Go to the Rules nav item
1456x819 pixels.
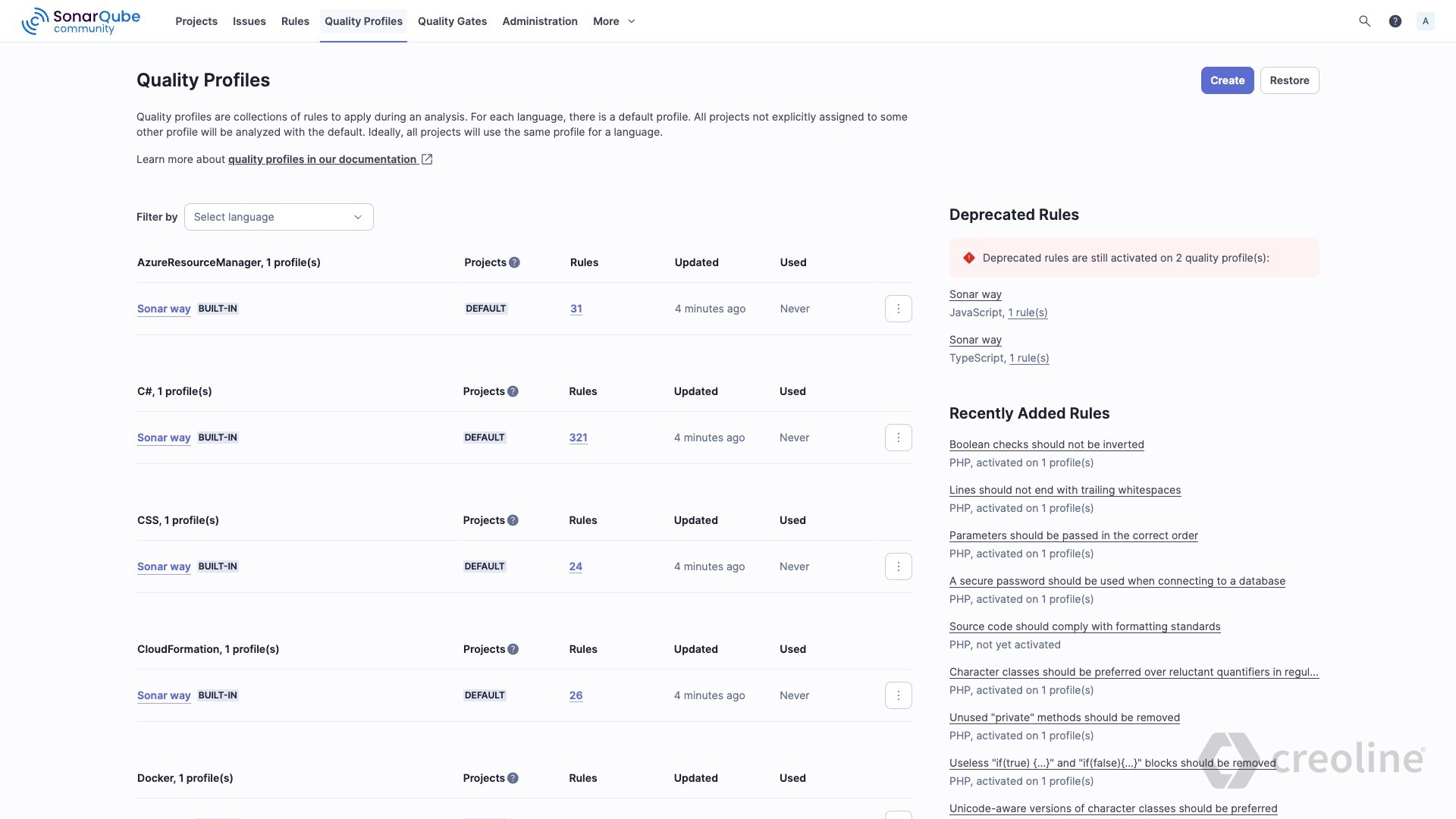295,21
